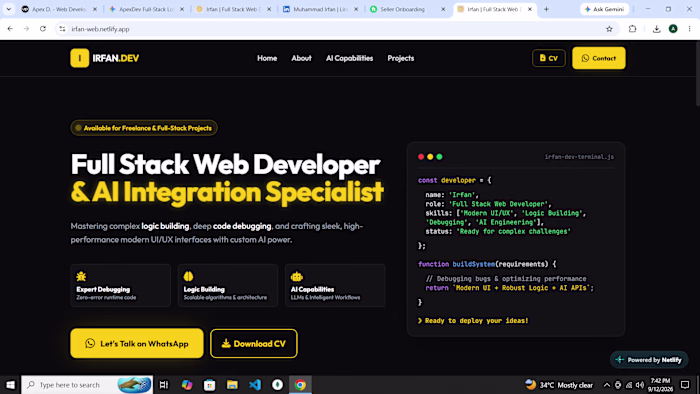Open the Chrome profile avatar
Image resolution: width=700 pixels, height=394 pixels.
(x=673, y=29)
